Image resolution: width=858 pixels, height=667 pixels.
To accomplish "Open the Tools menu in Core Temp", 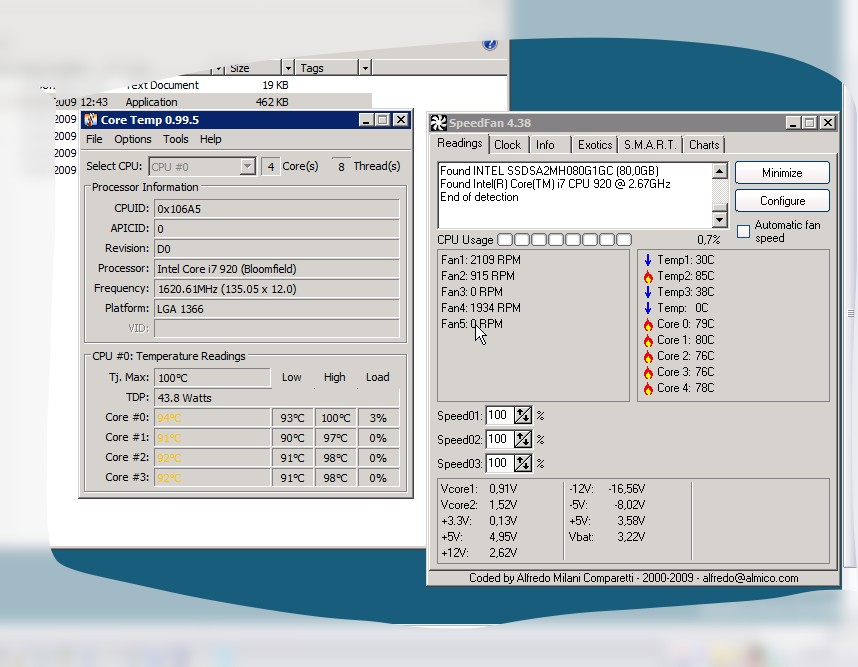I will pos(176,139).
